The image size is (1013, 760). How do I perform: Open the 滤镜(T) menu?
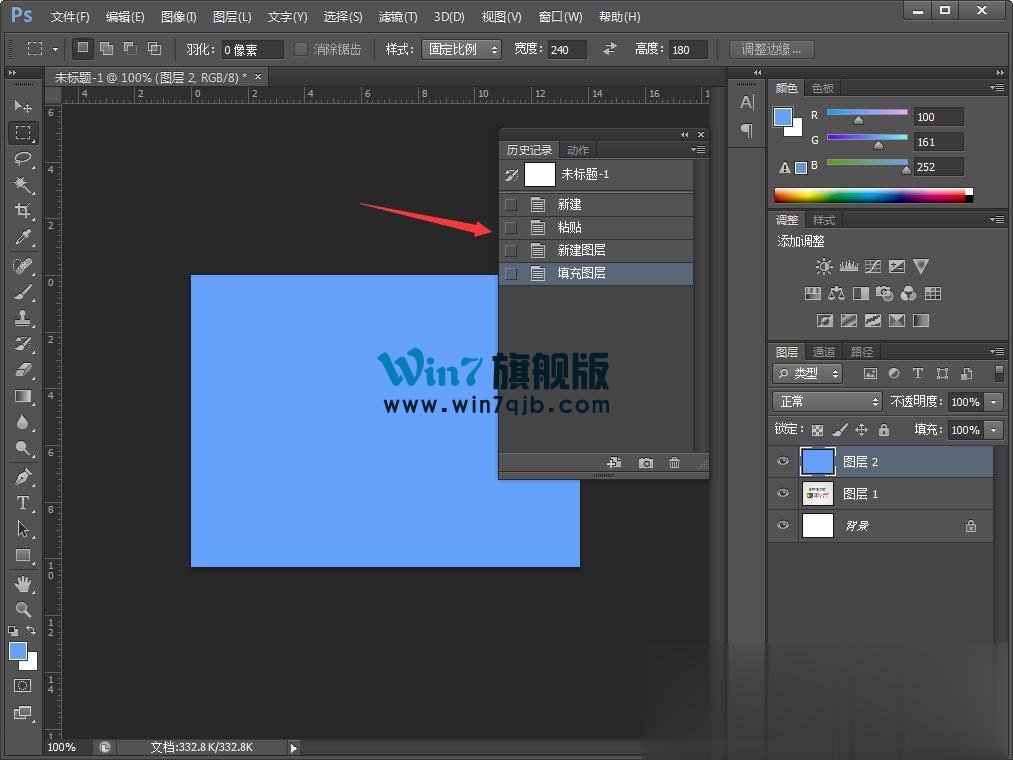pyautogui.click(x=398, y=17)
